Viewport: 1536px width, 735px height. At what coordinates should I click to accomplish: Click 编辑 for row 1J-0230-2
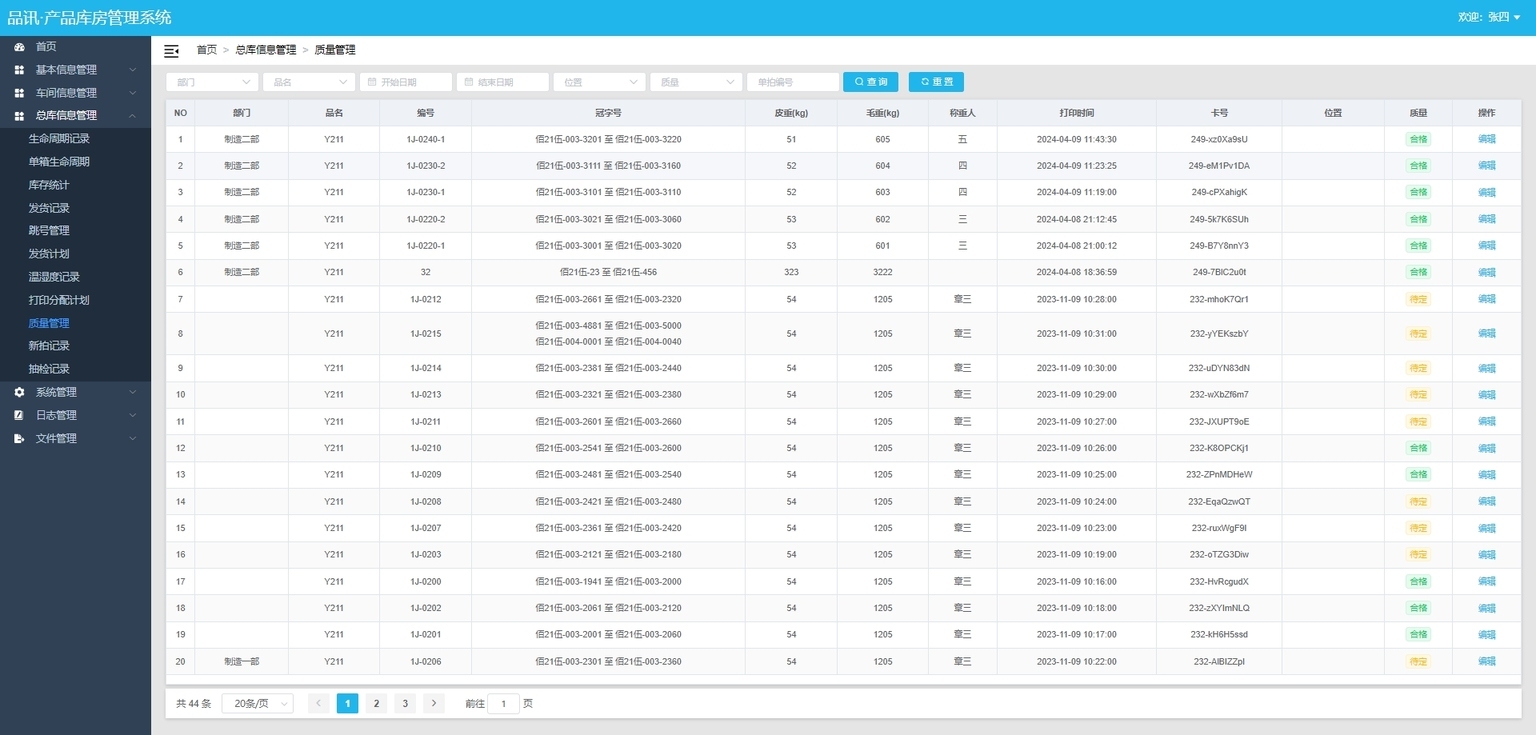click(x=1487, y=166)
